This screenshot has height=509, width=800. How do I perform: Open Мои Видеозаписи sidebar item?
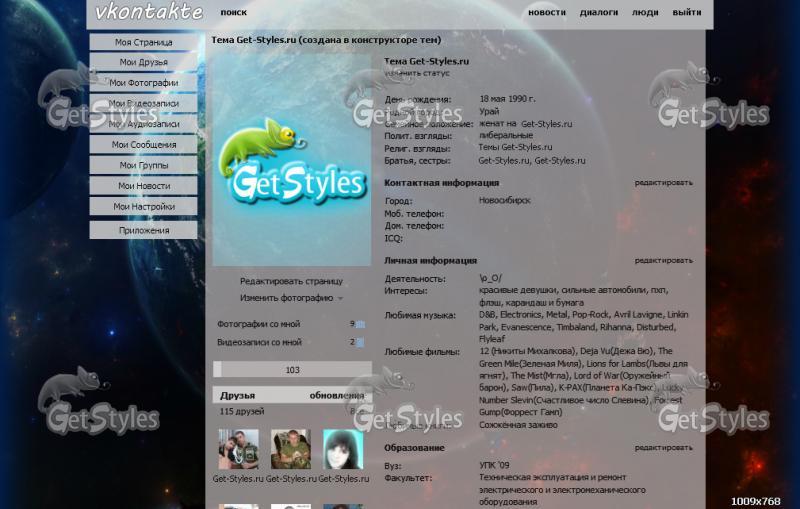click(x=143, y=103)
